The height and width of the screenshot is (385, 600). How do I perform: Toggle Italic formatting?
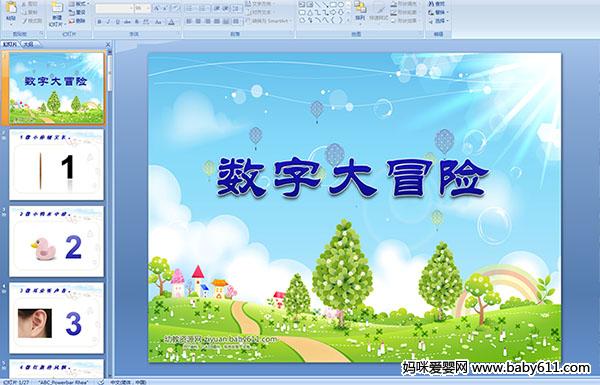[108, 22]
